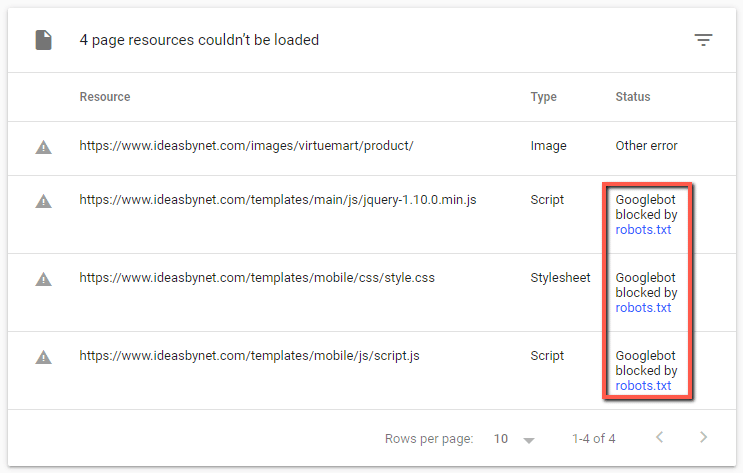This screenshot has height=473, width=743.
Task: Open robots.txt link for style.css row
Action: click(643, 308)
